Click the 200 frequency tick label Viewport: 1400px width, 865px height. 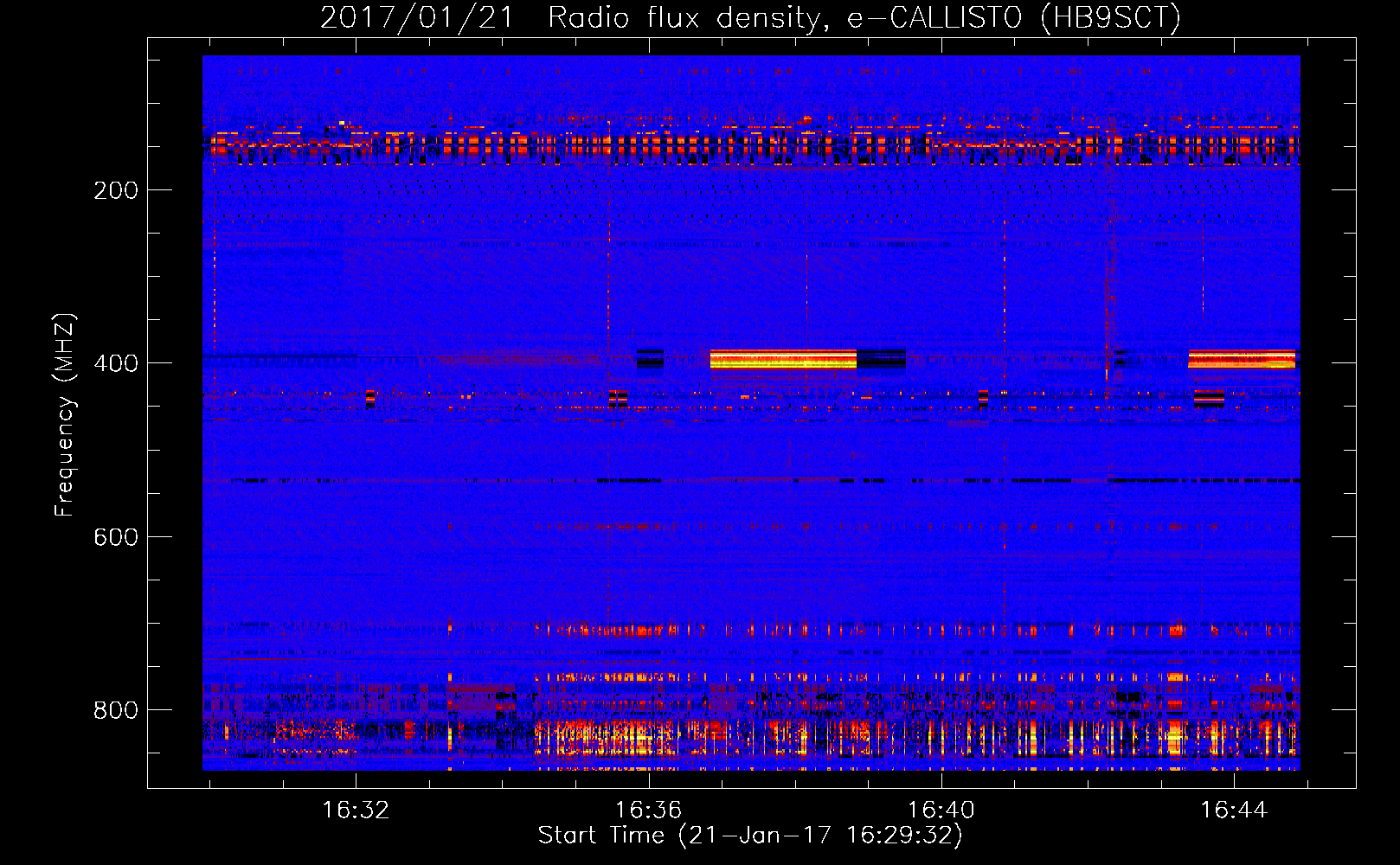(116, 190)
